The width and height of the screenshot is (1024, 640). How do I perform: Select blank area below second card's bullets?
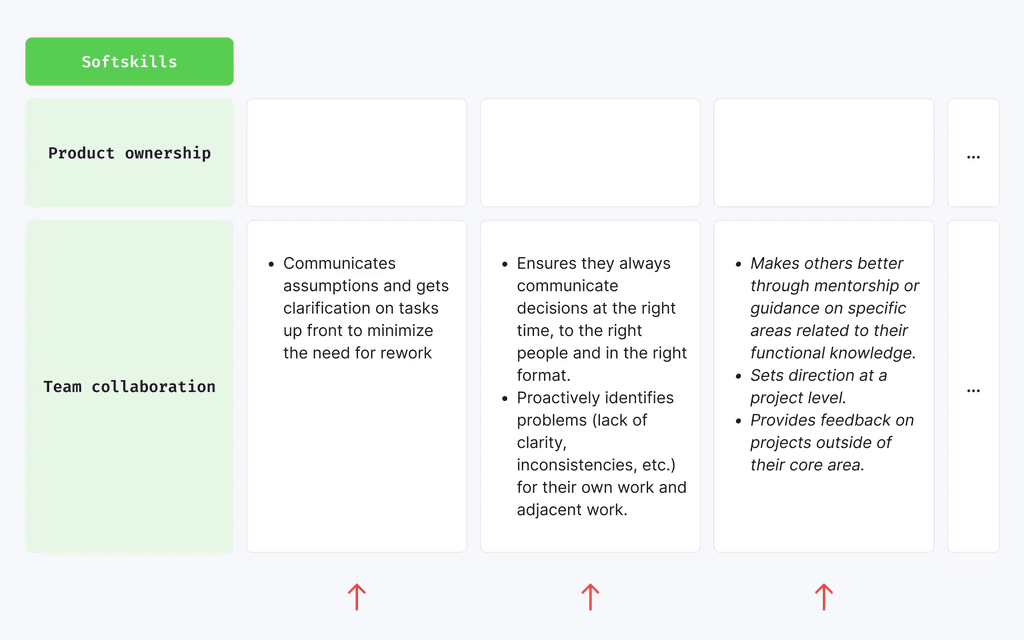(590, 536)
